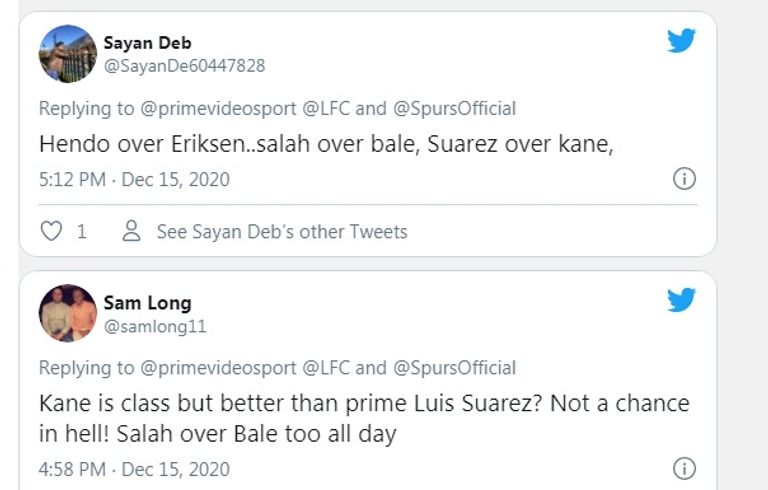Click the Sam Long display name
This screenshot has height=490, width=768.
pyautogui.click(x=147, y=302)
